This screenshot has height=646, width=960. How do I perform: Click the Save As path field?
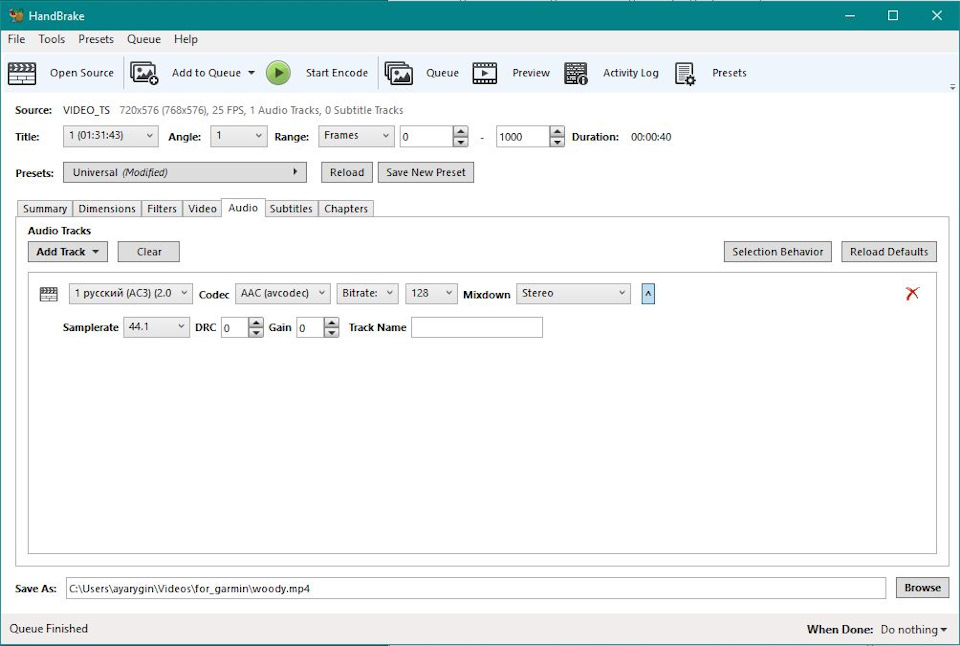point(476,588)
